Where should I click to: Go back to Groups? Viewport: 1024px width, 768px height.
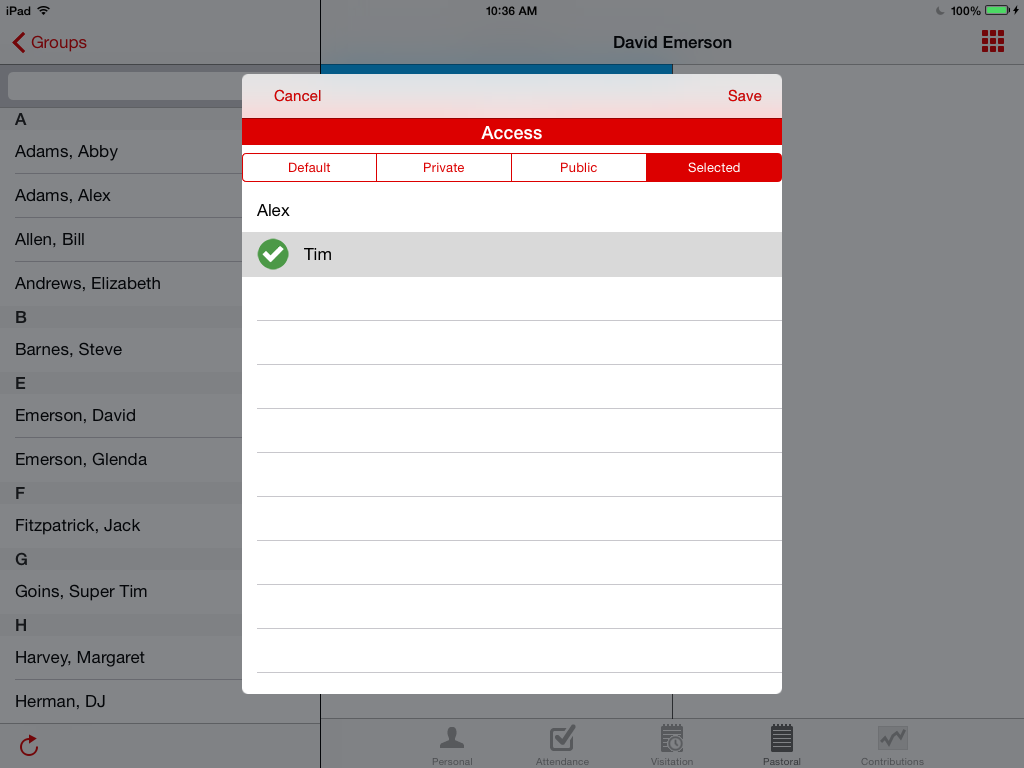point(50,42)
